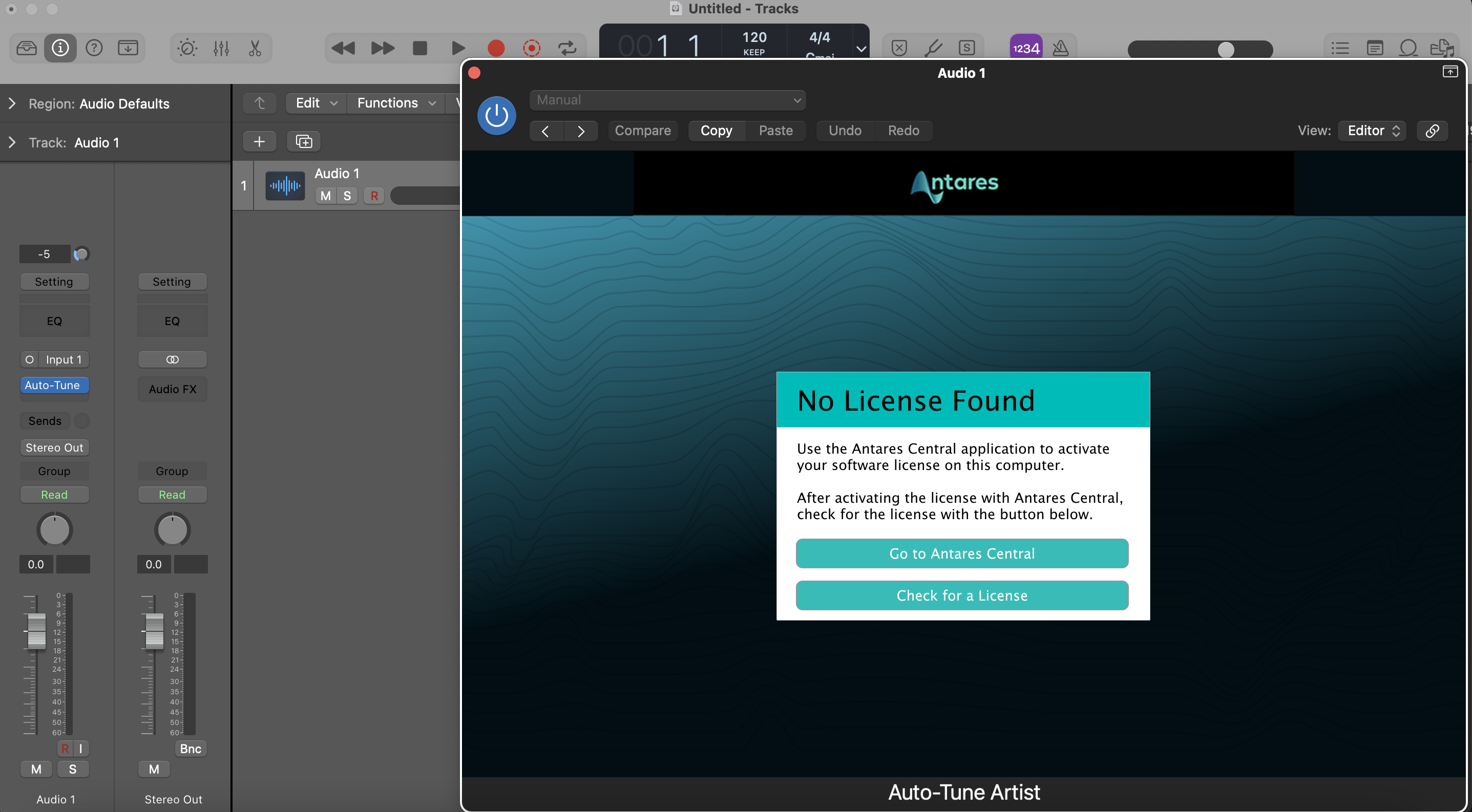Viewport: 1472px width, 812px height.
Task: Record-enable Audio 1 track header R button
Action: click(x=374, y=196)
